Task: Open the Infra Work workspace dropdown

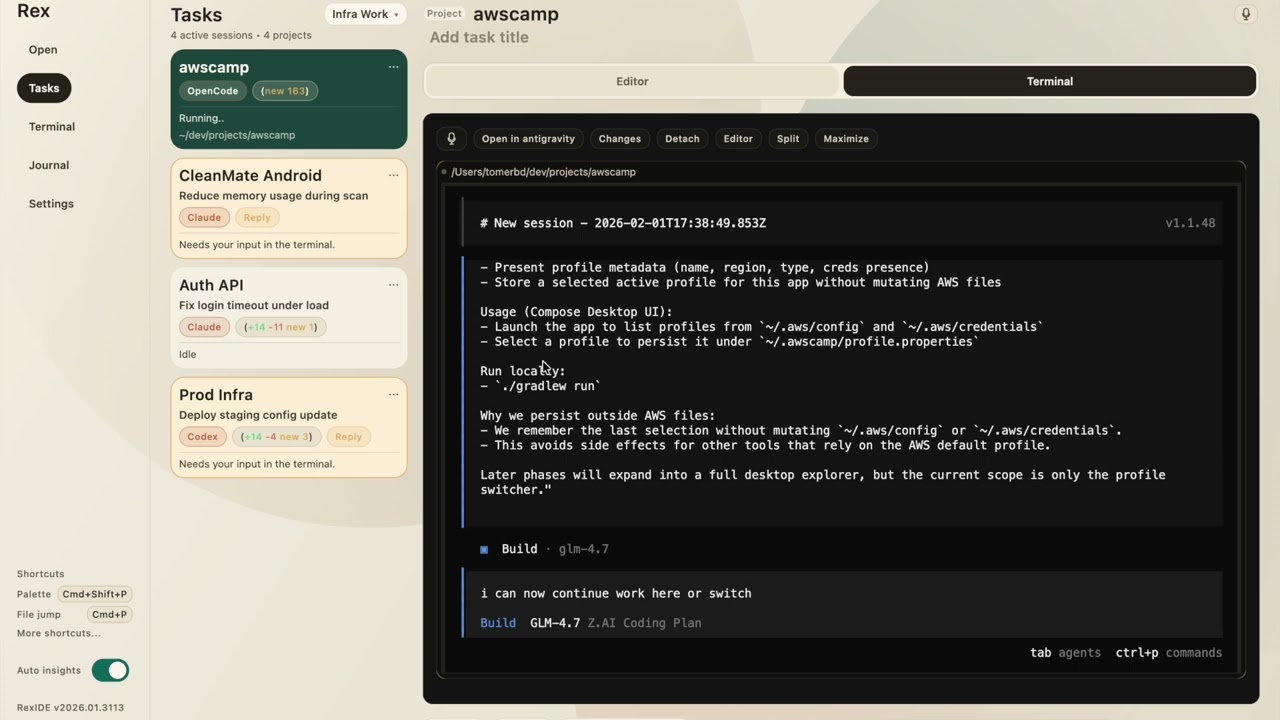Action: coord(365,14)
